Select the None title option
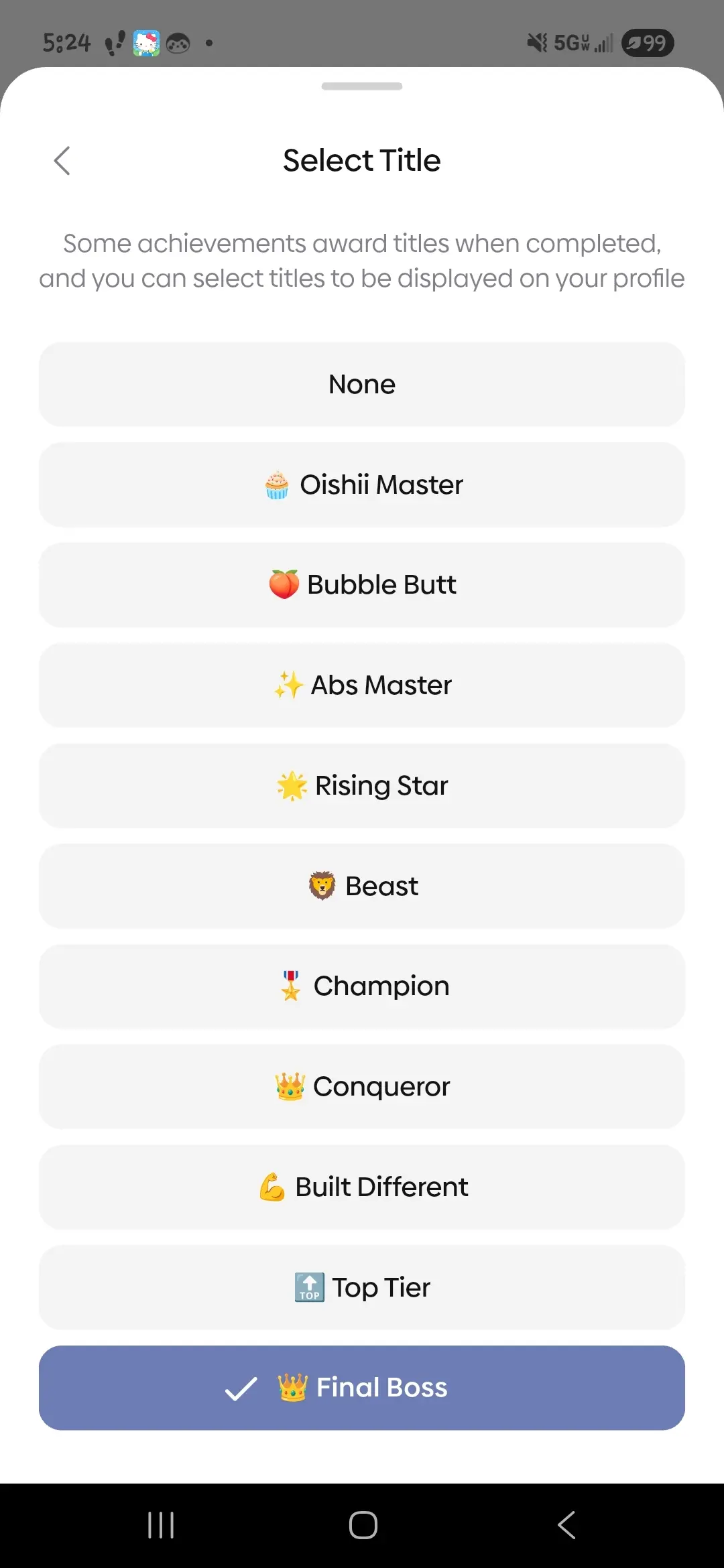The width and height of the screenshot is (724, 1568). [362, 385]
